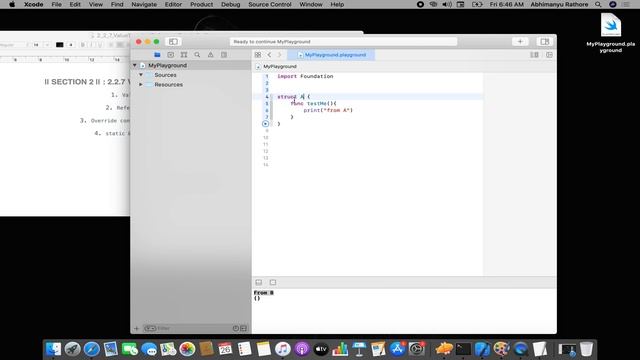Screen dimensions: 640x360
Task: Open editor options icon near top right
Action: pos(534,55)
